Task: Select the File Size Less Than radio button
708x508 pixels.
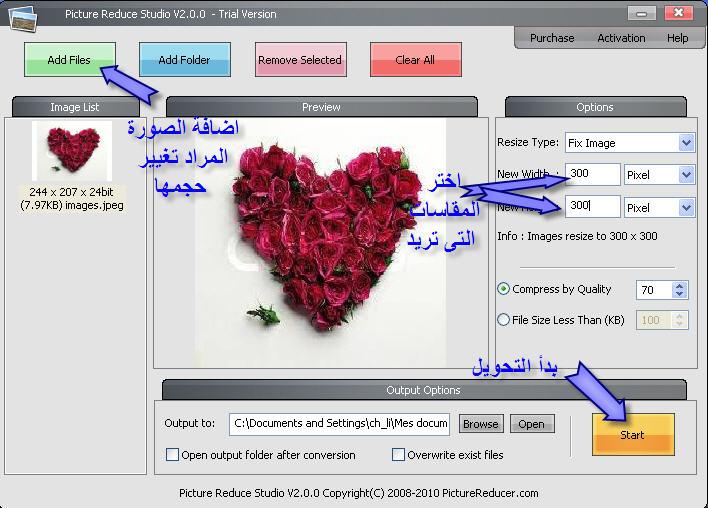Action: tap(503, 320)
